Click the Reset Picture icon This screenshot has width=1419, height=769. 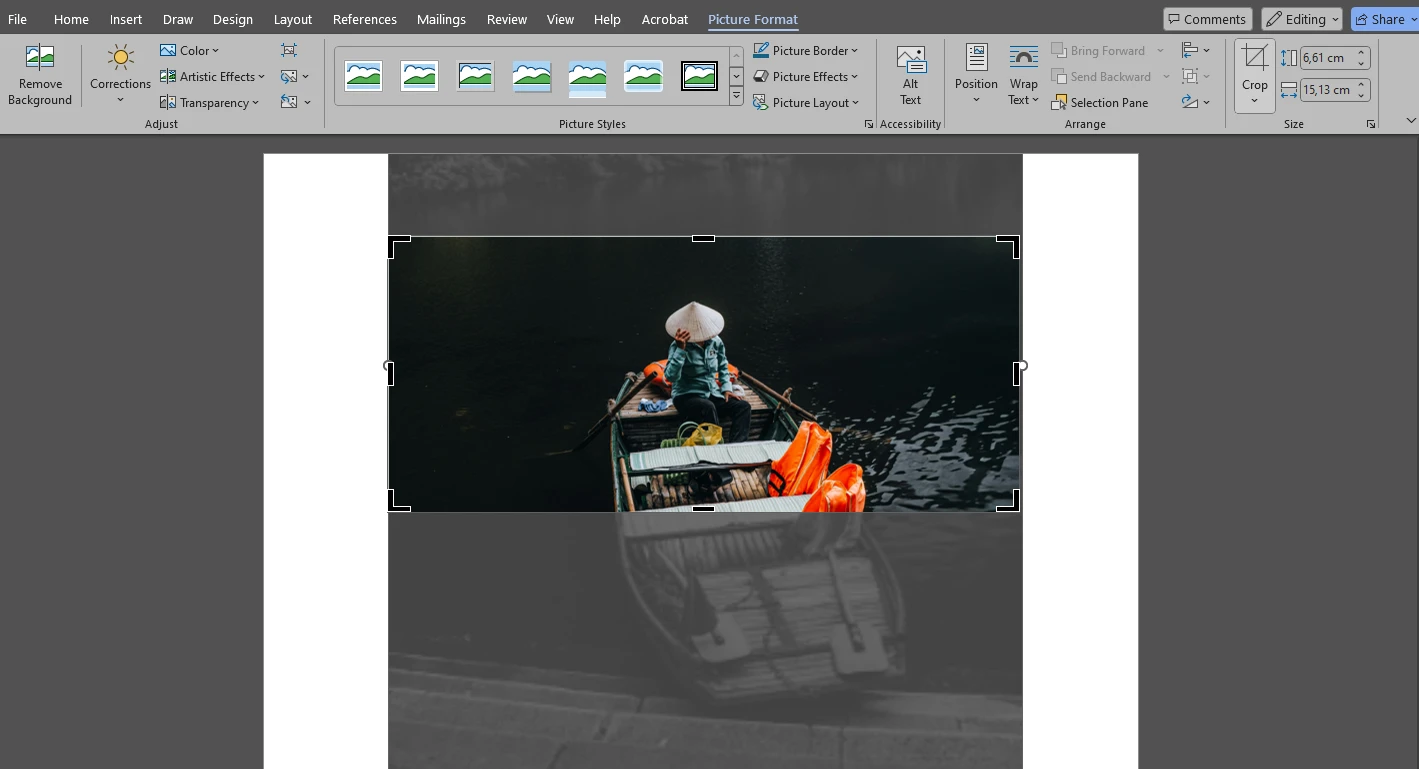[289, 102]
